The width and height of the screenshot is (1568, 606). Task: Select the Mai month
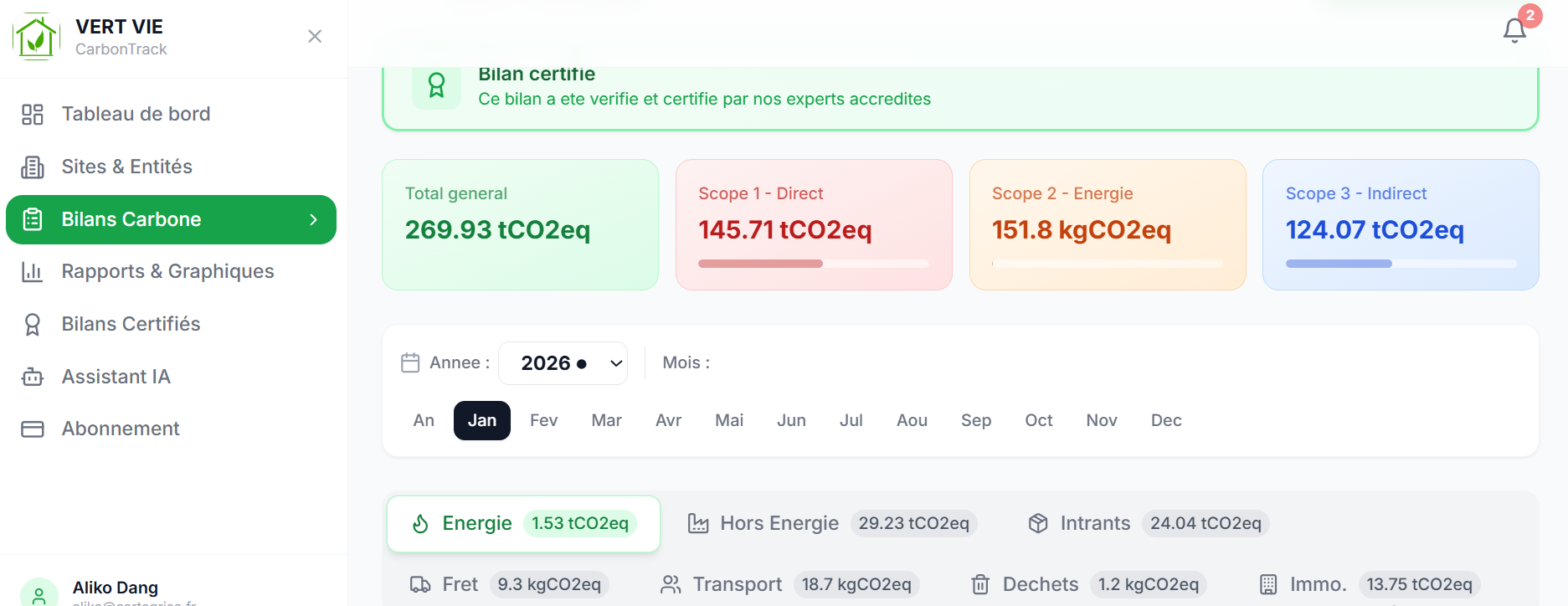click(729, 420)
